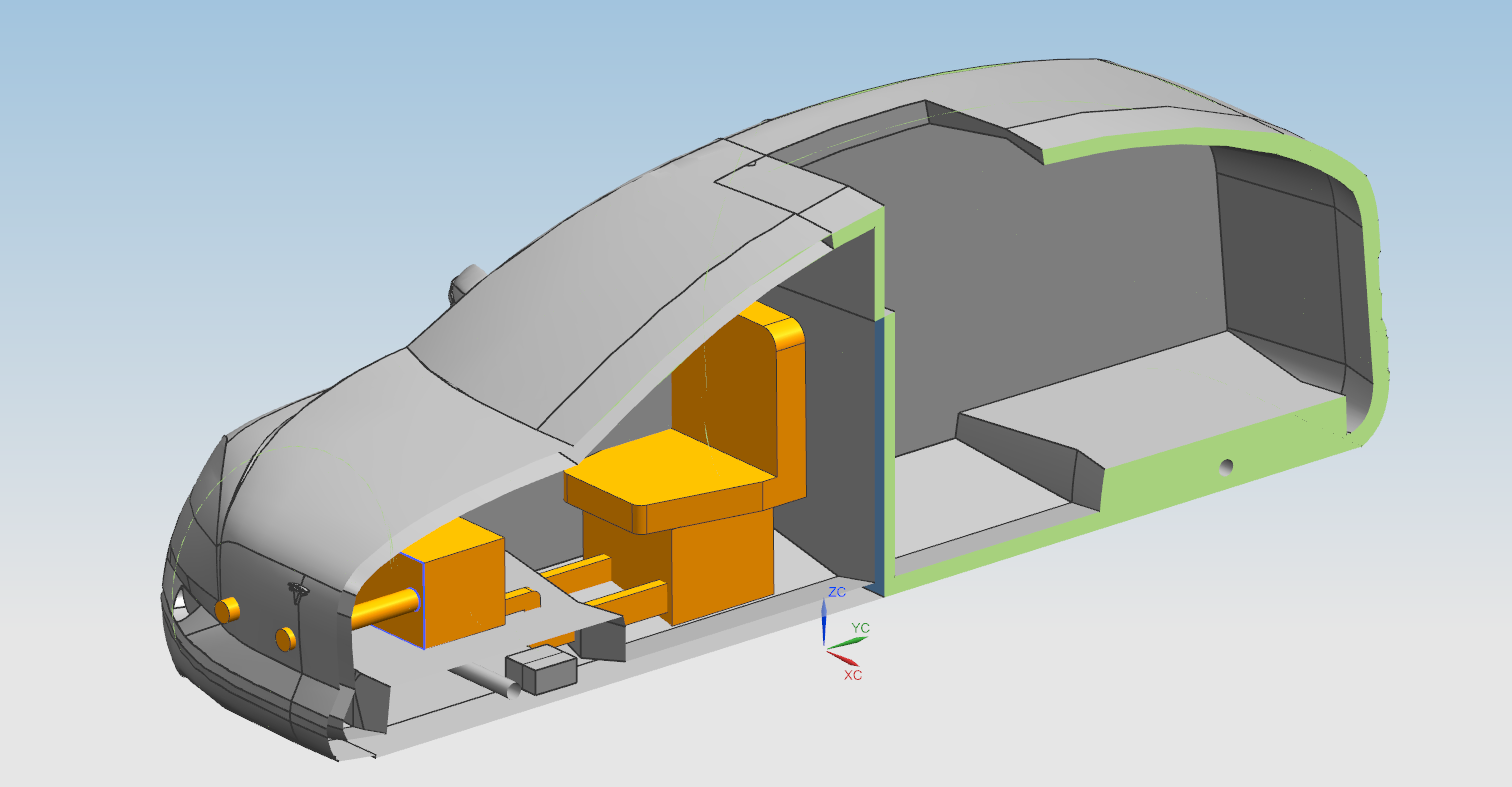Select the red XC axis arrow
The height and width of the screenshot is (787, 1512).
click(x=845, y=658)
